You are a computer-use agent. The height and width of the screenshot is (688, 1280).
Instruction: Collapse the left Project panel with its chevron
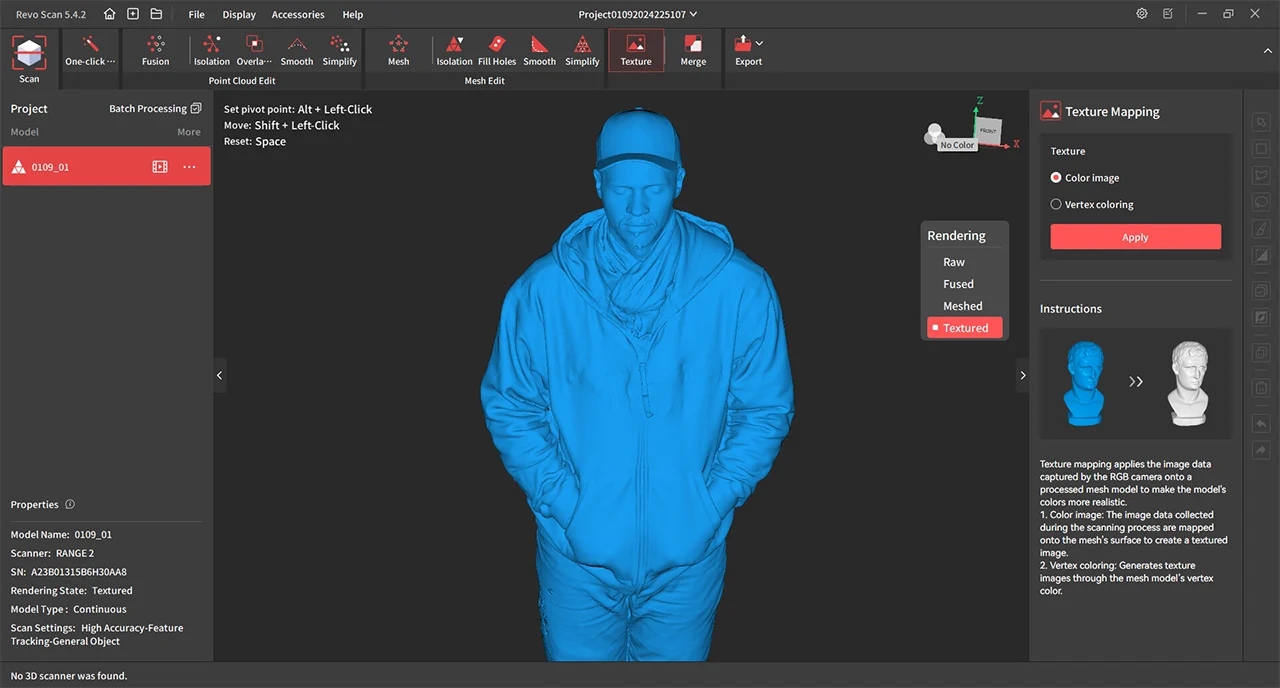219,375
